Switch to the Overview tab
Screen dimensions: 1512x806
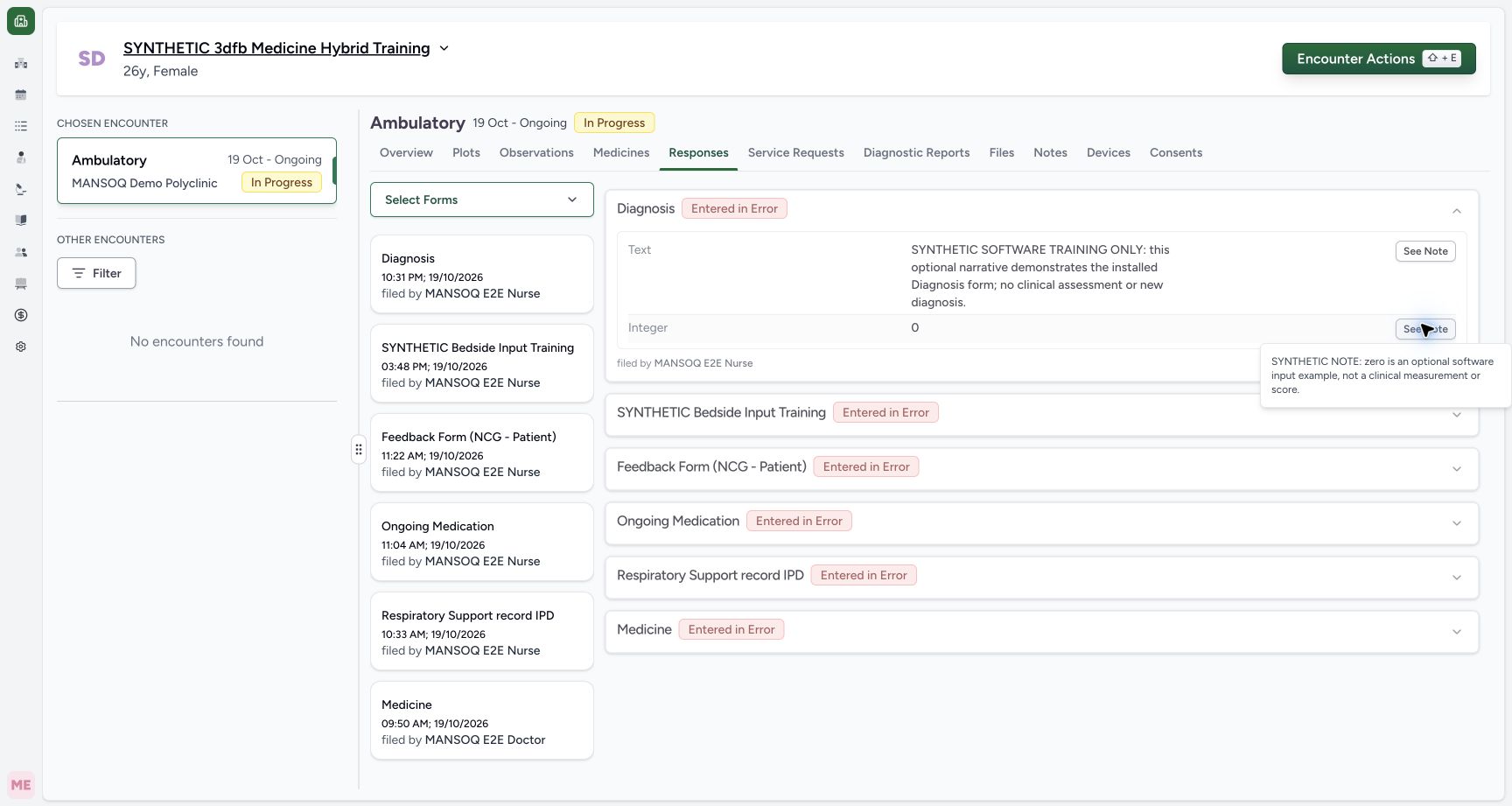(406, 152)
